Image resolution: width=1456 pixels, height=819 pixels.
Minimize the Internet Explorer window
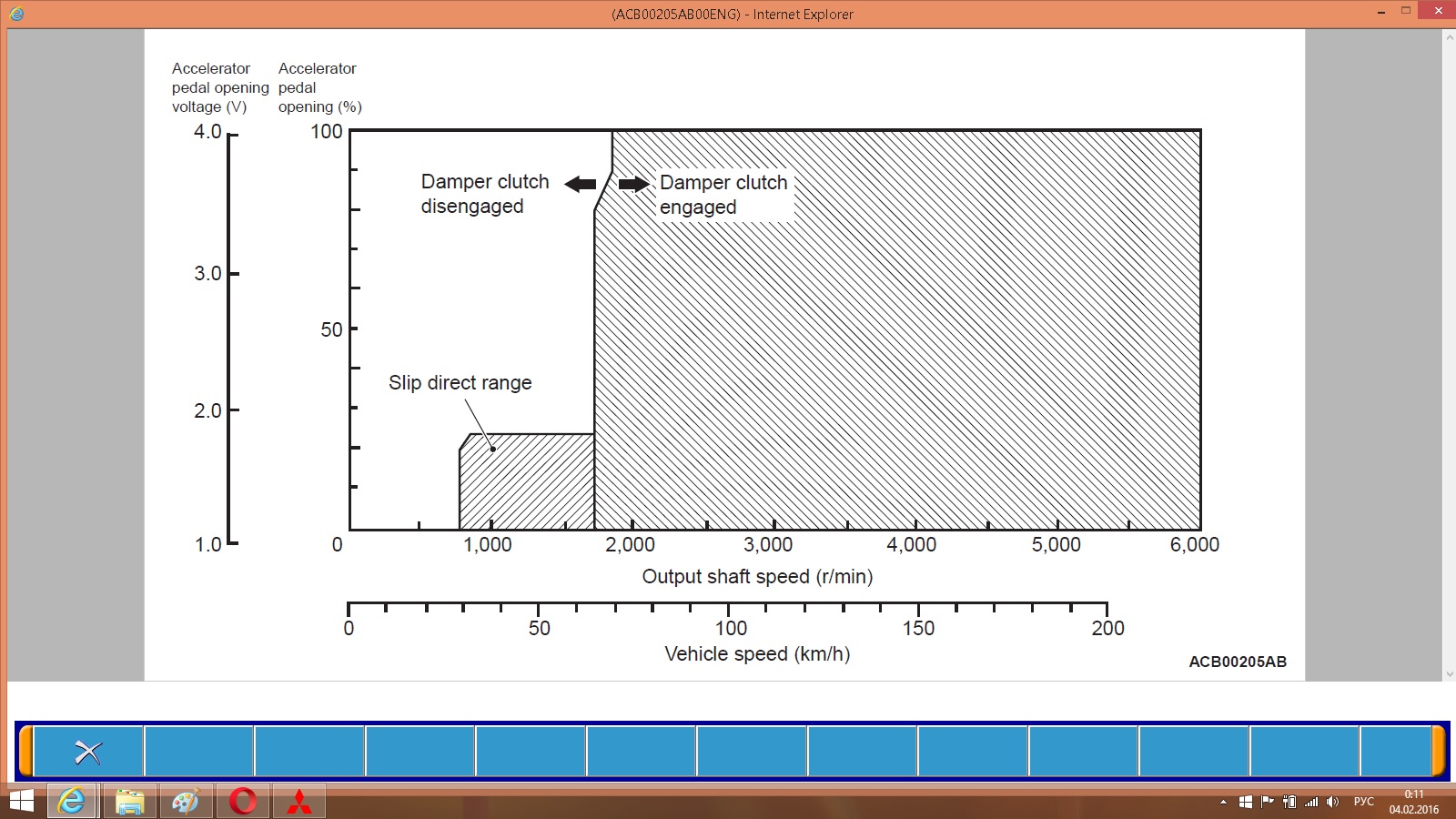click(1381, 13)
